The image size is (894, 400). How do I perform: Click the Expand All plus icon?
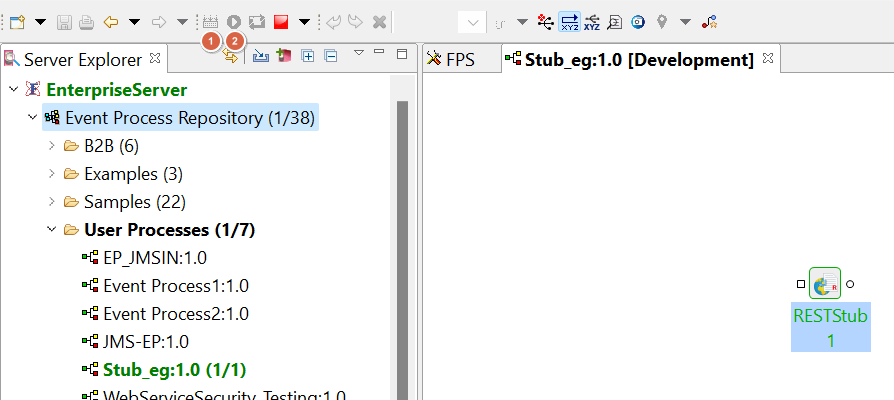[x=308, y=55]
